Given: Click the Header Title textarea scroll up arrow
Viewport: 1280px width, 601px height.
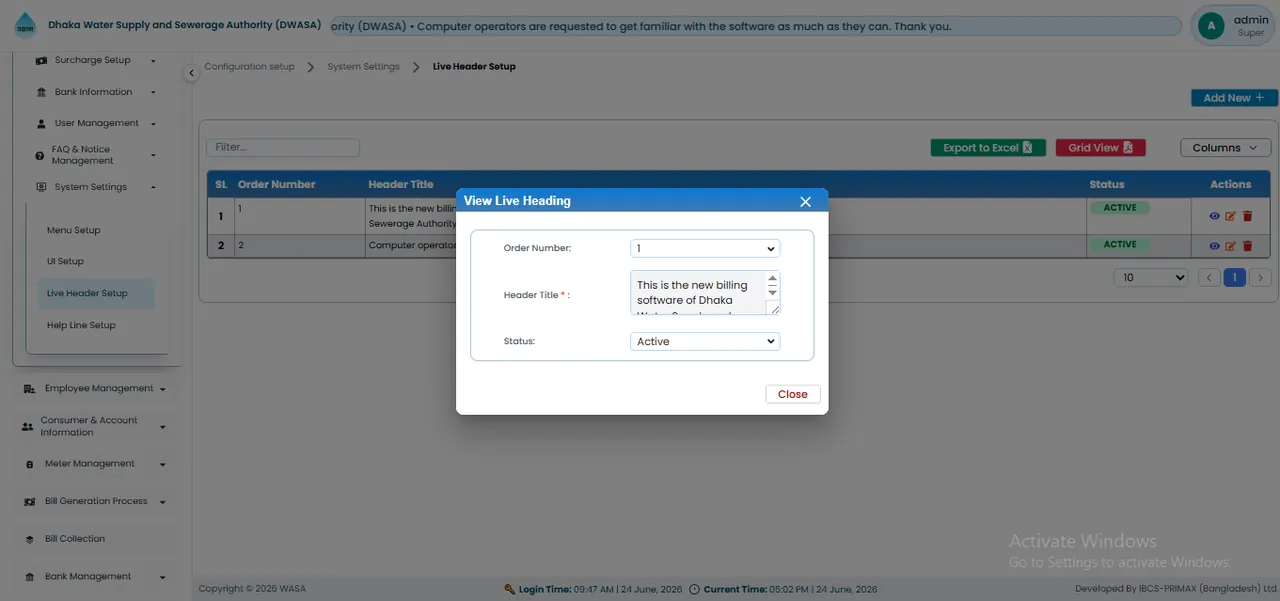Looking at the screenshot, I should pyautogui.click(x=772, y=279).
